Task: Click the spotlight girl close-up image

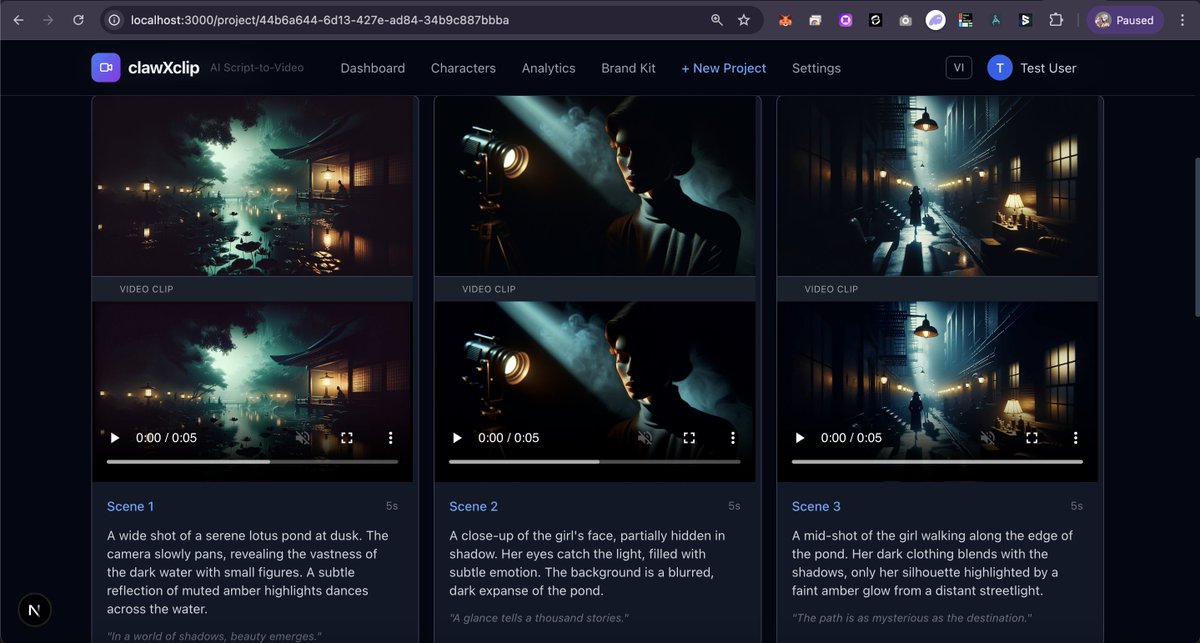Action: (594, 186)
